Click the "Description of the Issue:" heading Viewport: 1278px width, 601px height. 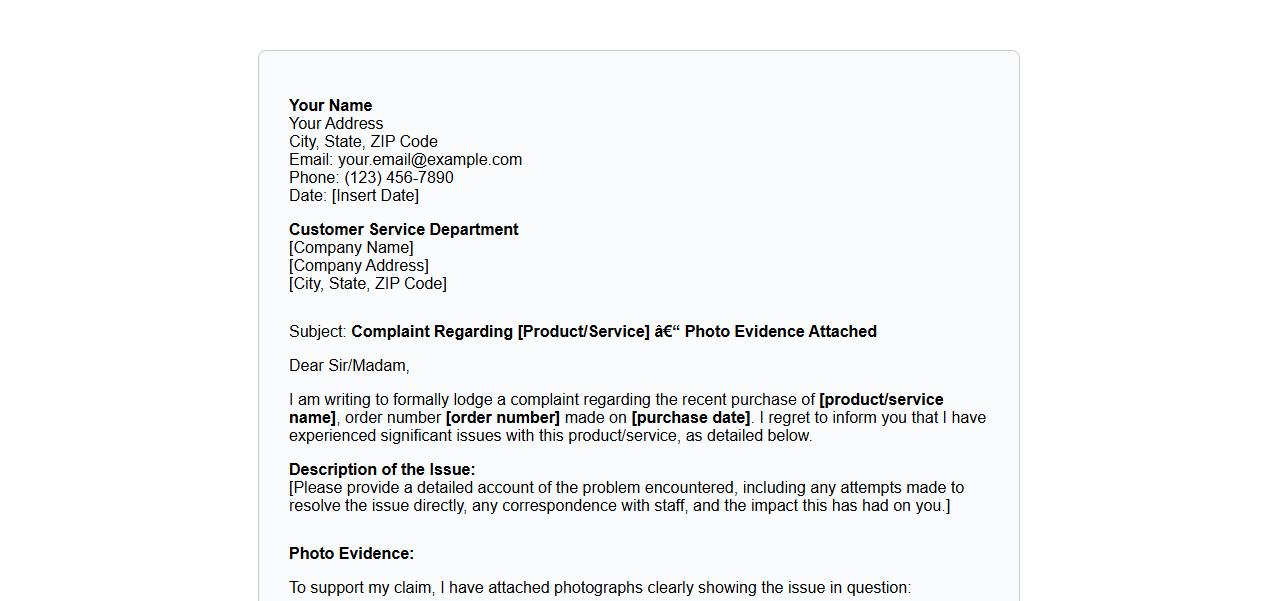[382, 470]
